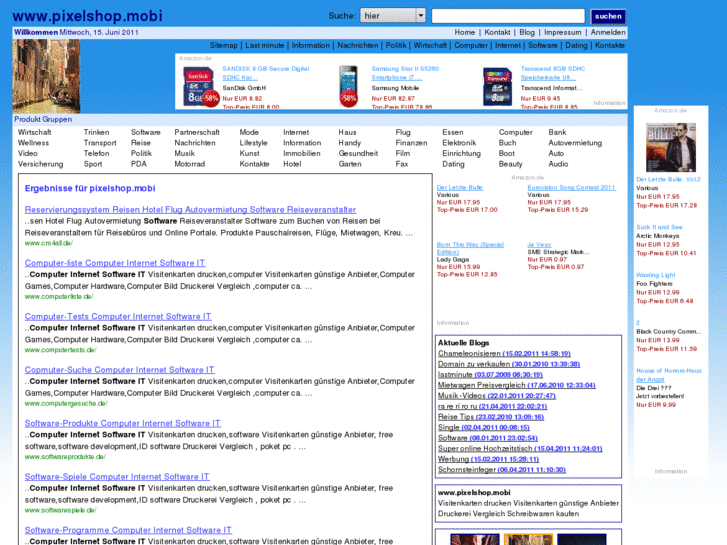Select Finanzen product group

pos(411,143)
